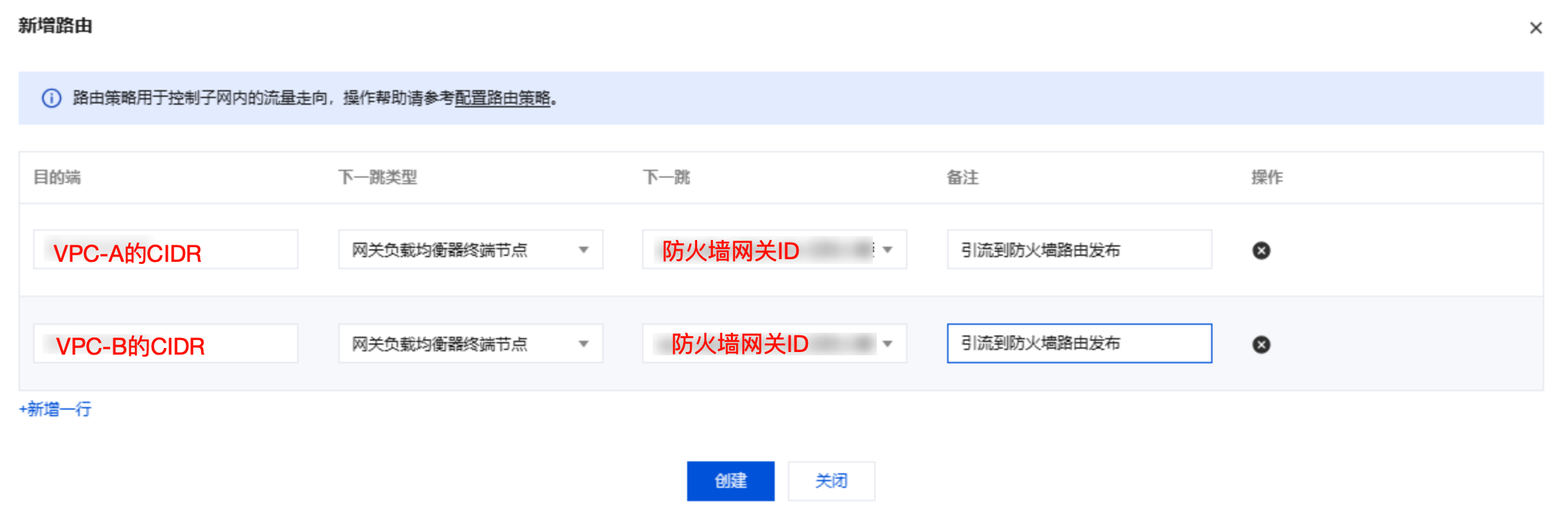Focus the VPC-B的CIDR destination field
The width and height of the screenshot is (1568, 525).
(165, 344)
